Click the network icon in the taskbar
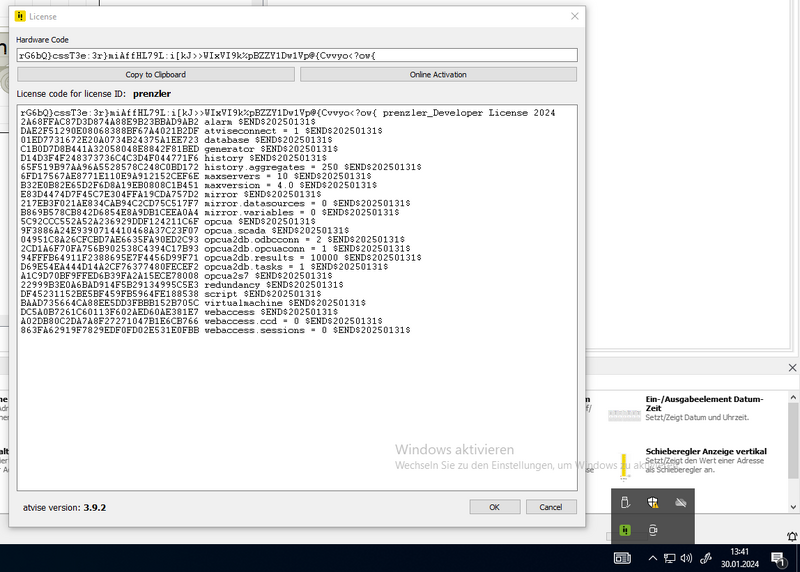Image resolution: width=800 pixels, height=572 pixels. [669, 558]
